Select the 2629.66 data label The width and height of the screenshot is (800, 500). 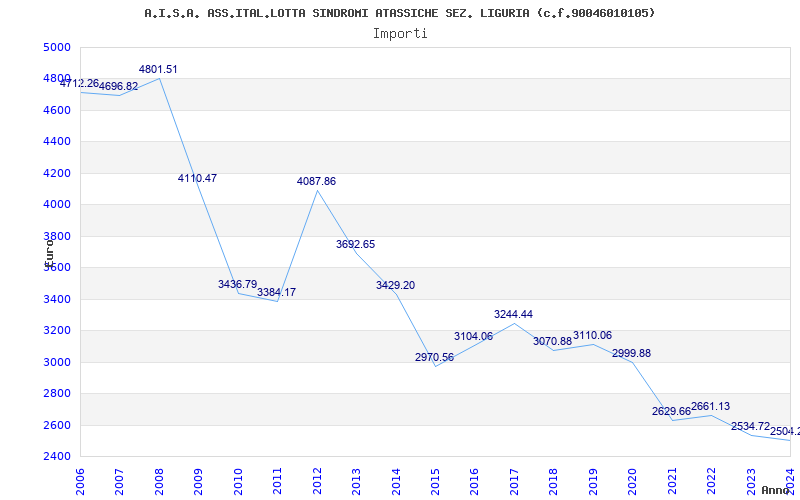(671, 411)
